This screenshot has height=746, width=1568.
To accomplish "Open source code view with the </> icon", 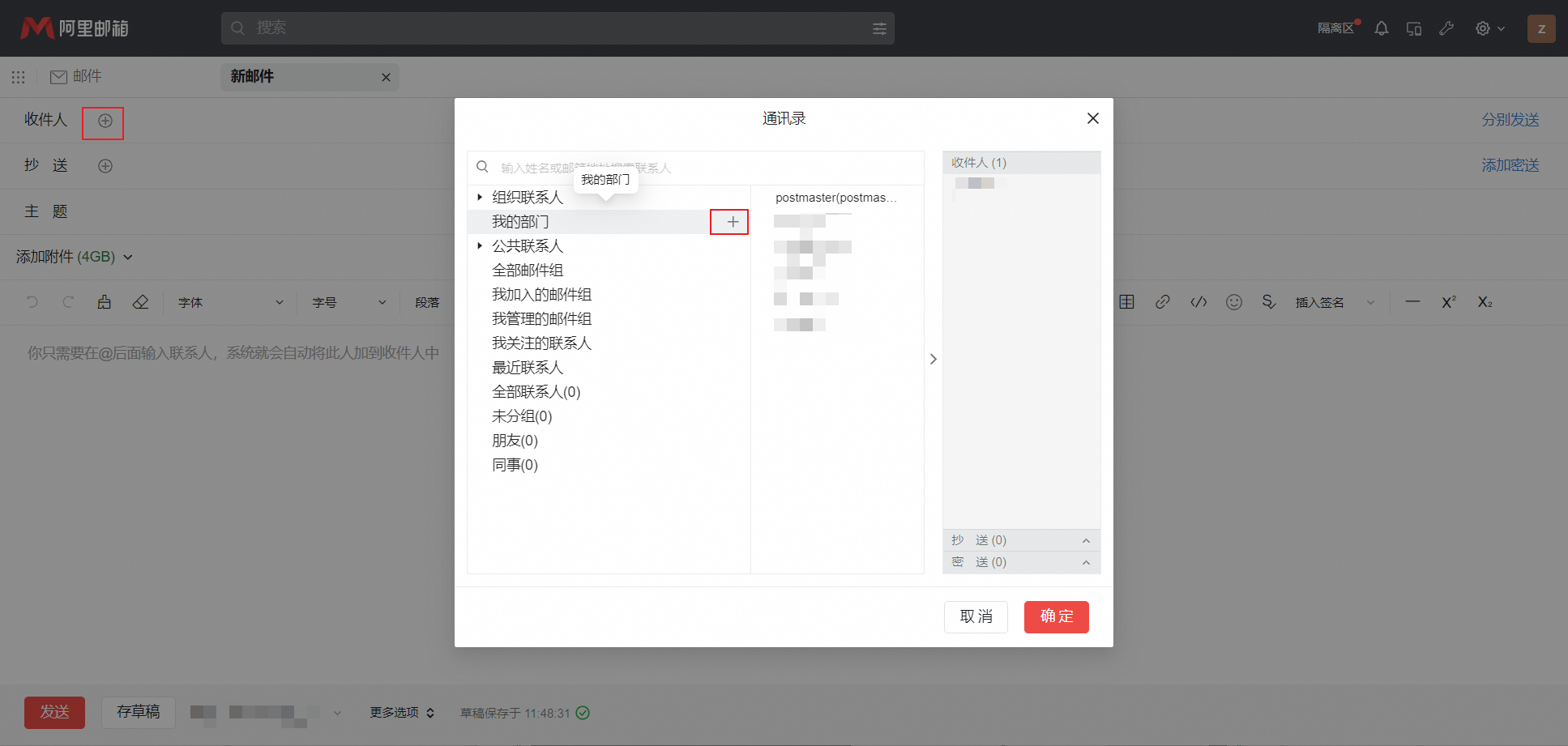I will (x=1198, y=301).
